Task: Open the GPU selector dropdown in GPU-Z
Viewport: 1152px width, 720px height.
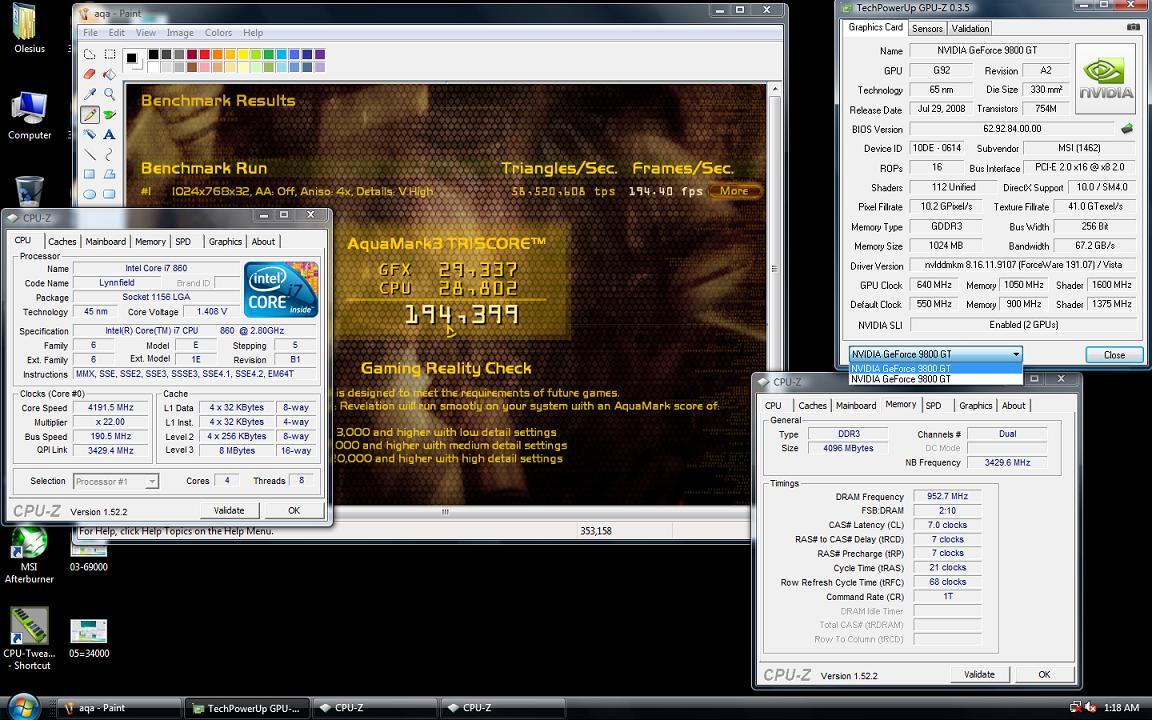Action: [x=935, y=353]
